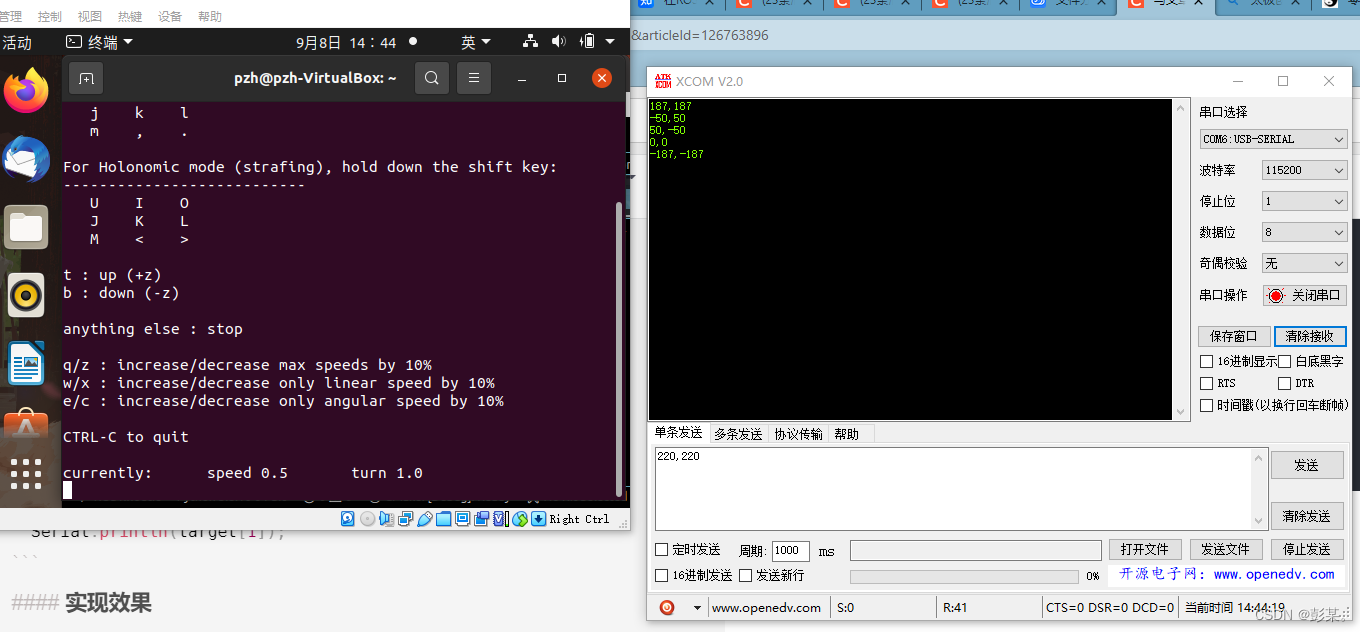Screen dimensions: 1360x632
Task: Open the terminal hamburger menu
Action: point(474,78)
